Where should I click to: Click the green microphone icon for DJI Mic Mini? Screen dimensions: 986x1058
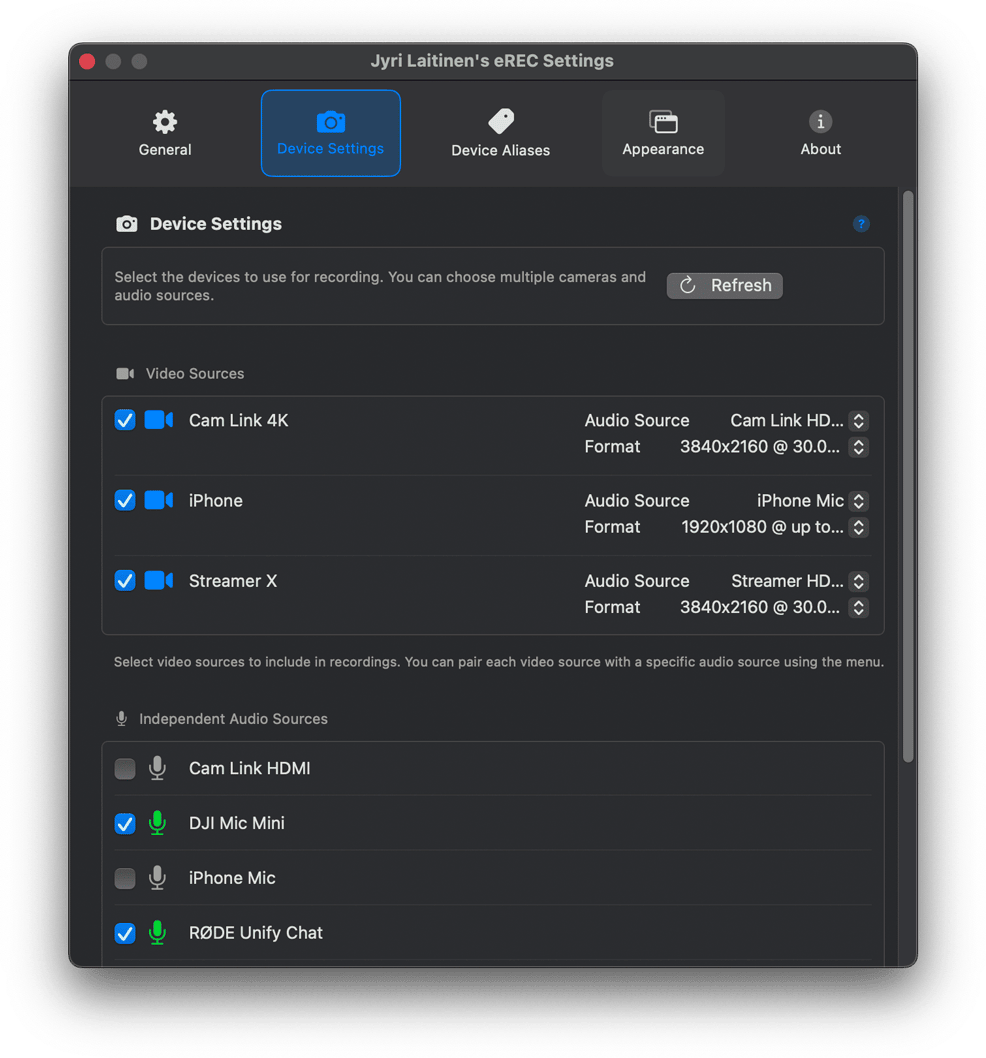click(157, 823)
